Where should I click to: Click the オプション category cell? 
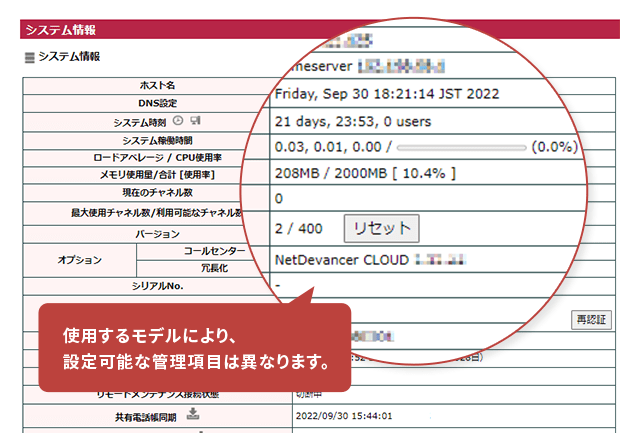coord(78,260)
